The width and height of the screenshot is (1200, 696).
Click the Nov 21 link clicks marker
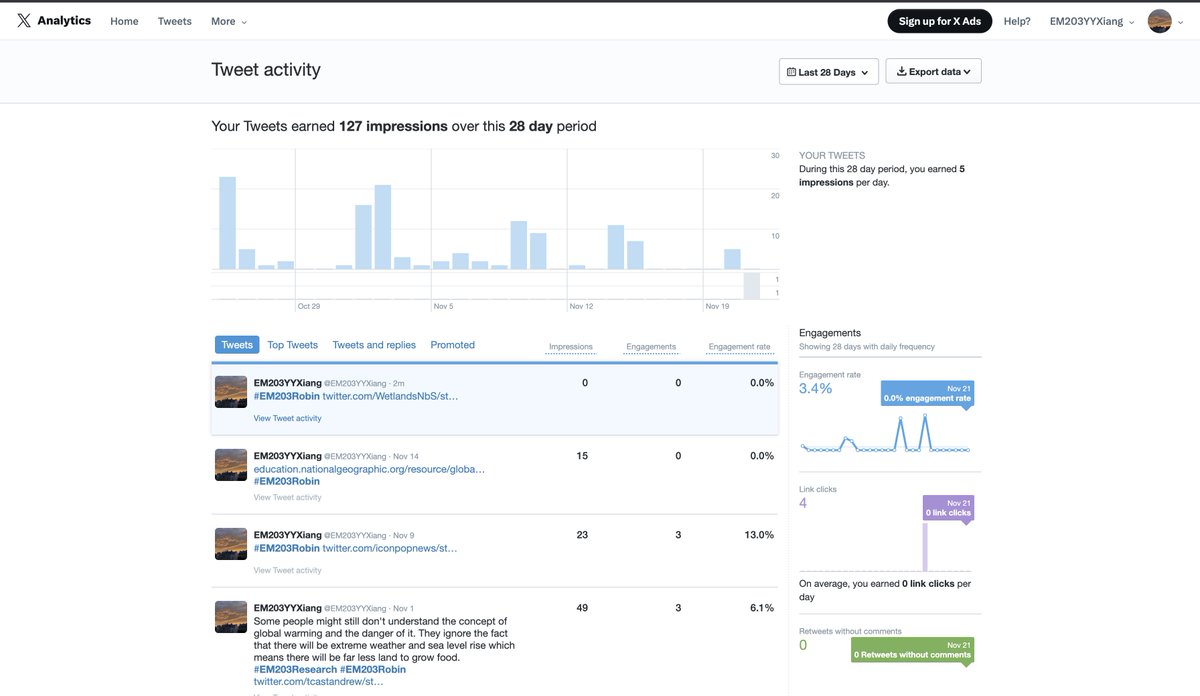pyautogui.click(x=948, y=508)
